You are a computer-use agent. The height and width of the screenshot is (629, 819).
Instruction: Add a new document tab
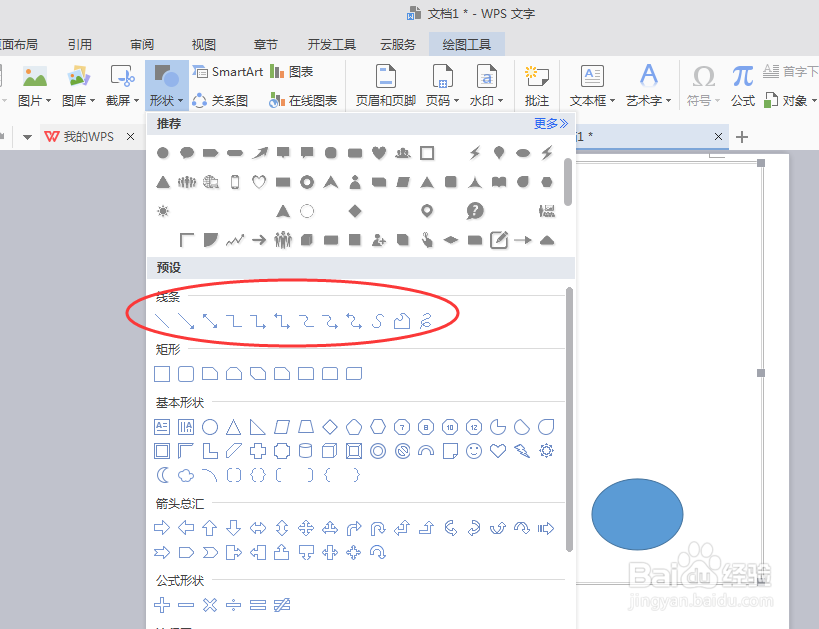(x=742, y=137)
